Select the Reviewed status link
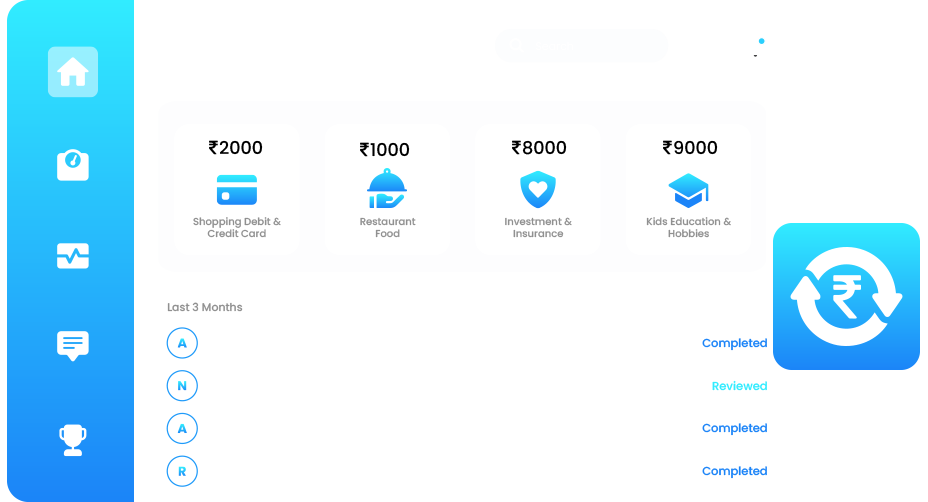Screen dimensions: 928x502 point(739,386)
